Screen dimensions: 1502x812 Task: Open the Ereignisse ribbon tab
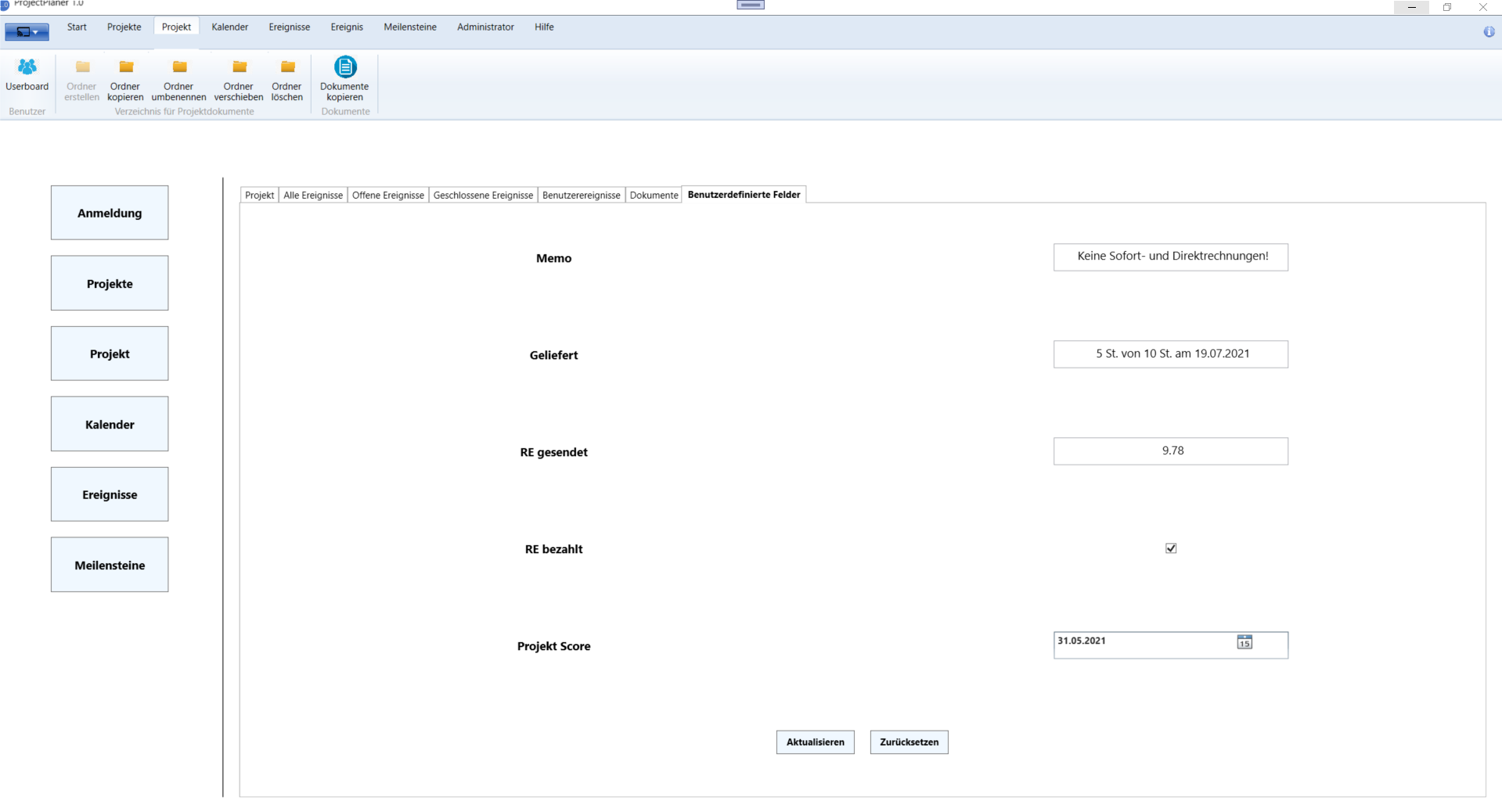[x=290, y=27]
